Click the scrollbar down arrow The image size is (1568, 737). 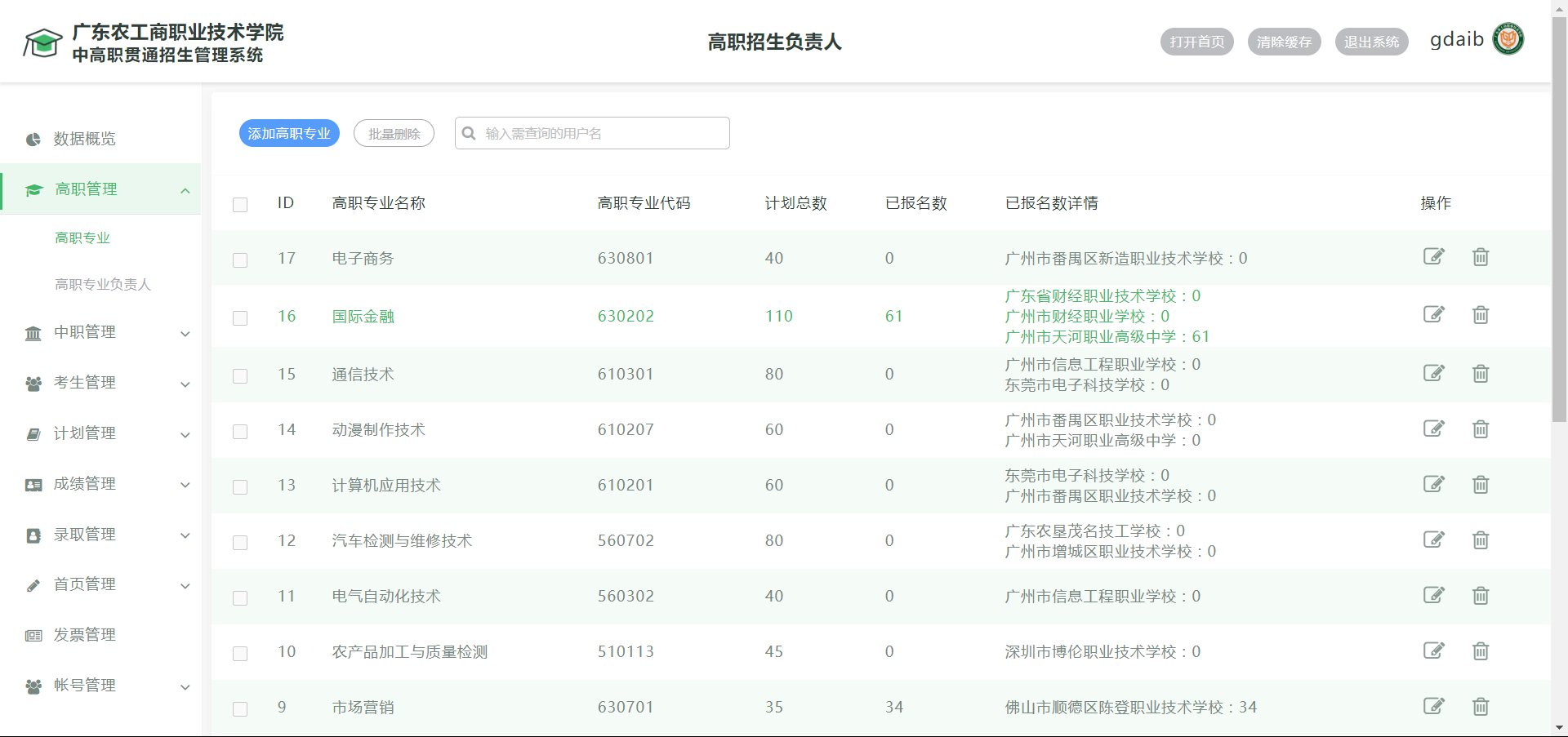pyautogui.click(x=1559, y=728)
